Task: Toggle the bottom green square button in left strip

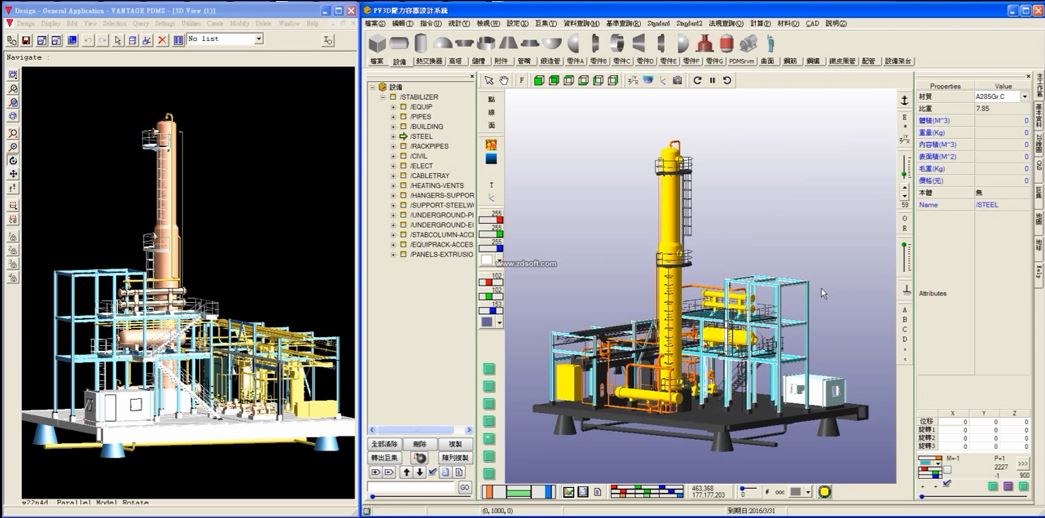Action: click(x=489, y=473)
